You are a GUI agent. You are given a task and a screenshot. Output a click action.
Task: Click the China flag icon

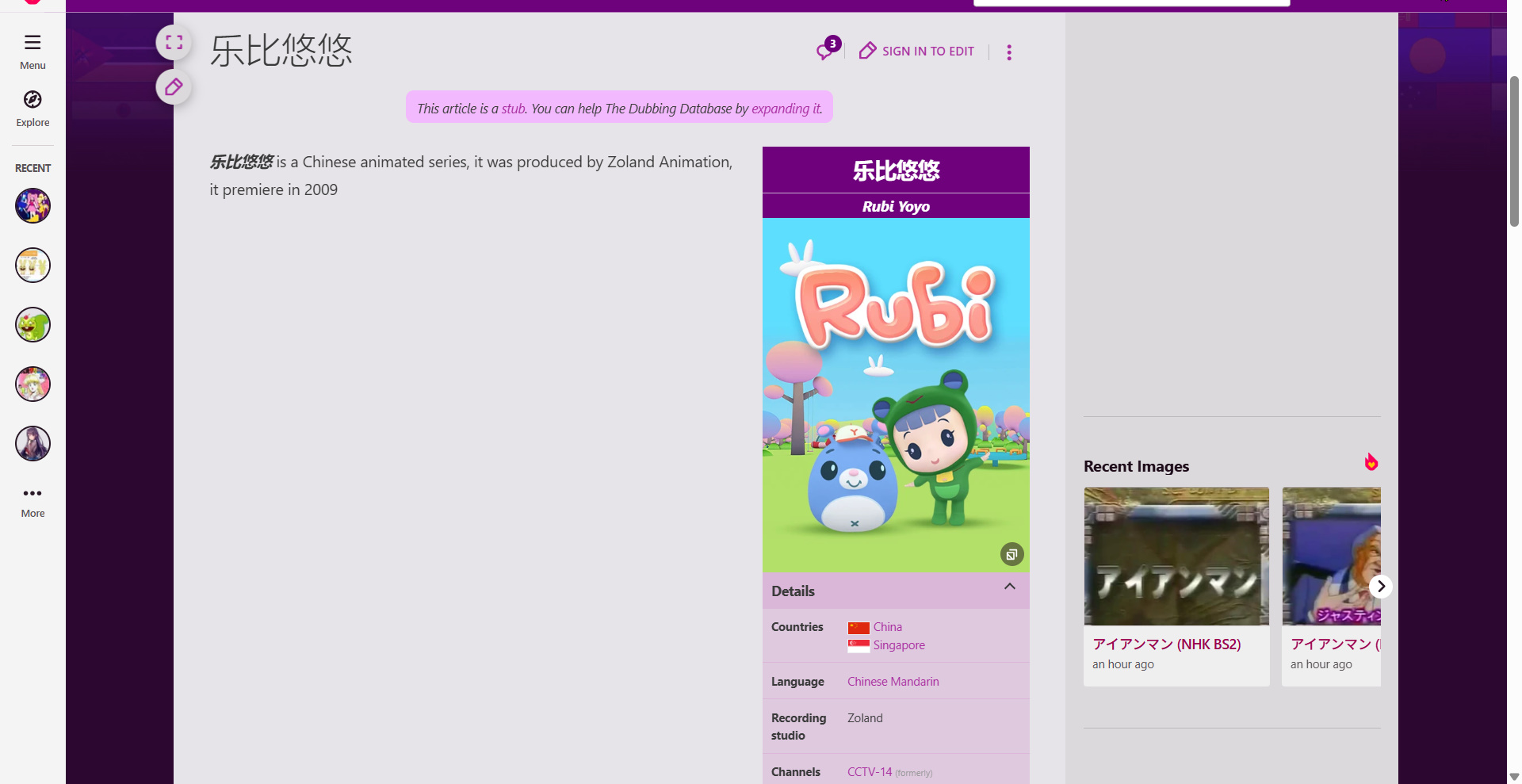click(859, 628)
